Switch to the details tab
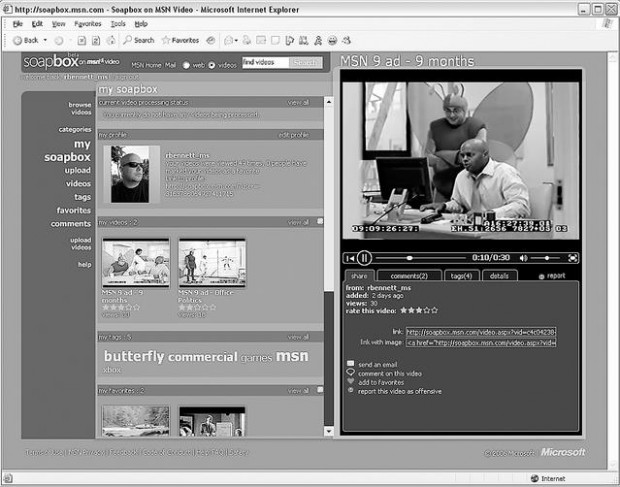 coord(499,276)
